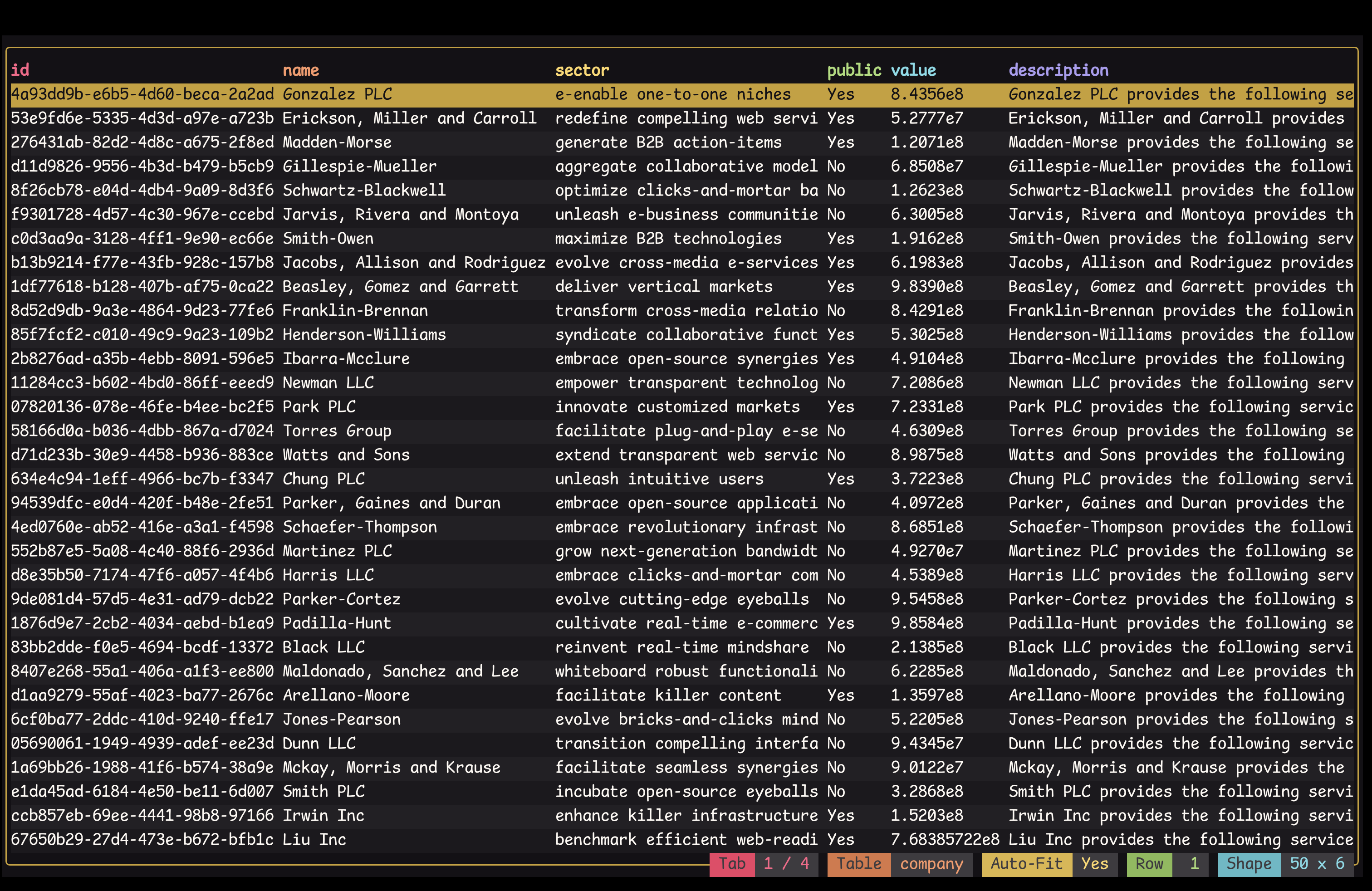Select Liu Inc value 7.68385722e8
The height and width of the screenshot is (891, 1372).
point(945,840)
